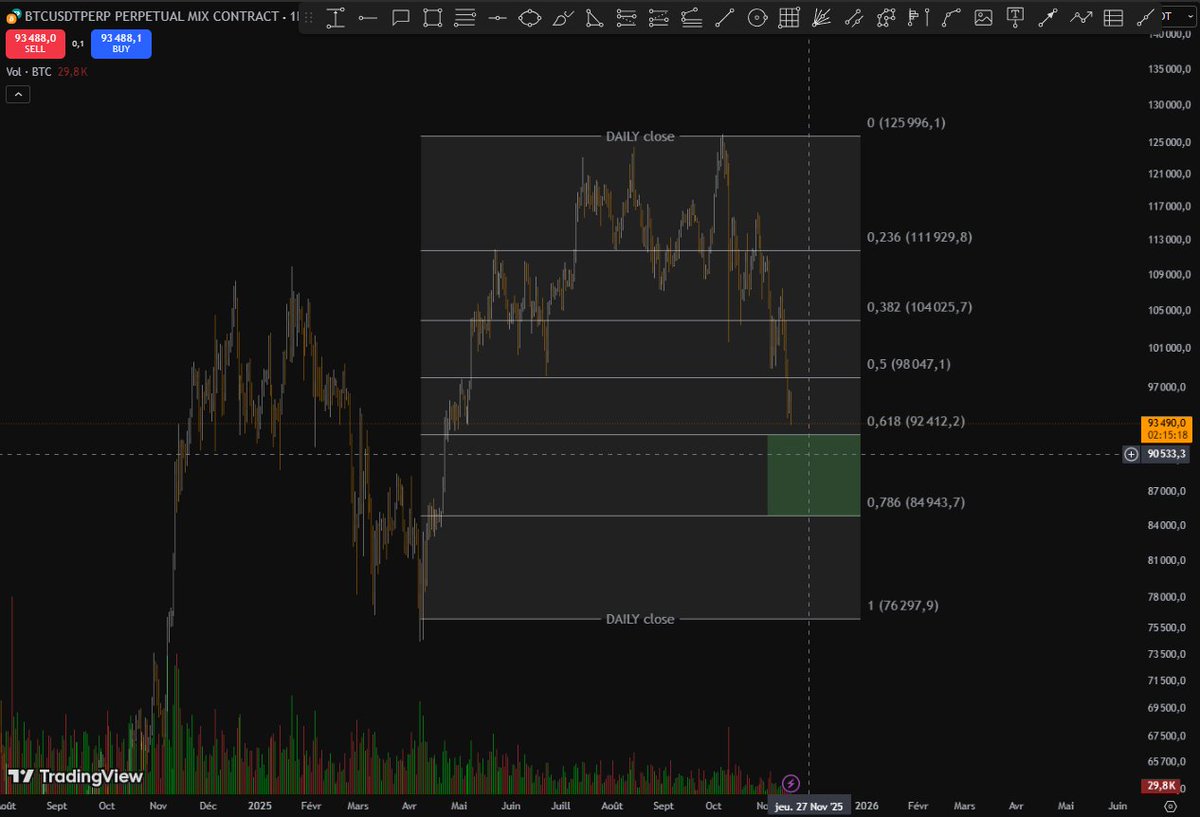1200x817 pixels.
Task: Click the blue BUY 93 488,1 button
Action: 121,43
